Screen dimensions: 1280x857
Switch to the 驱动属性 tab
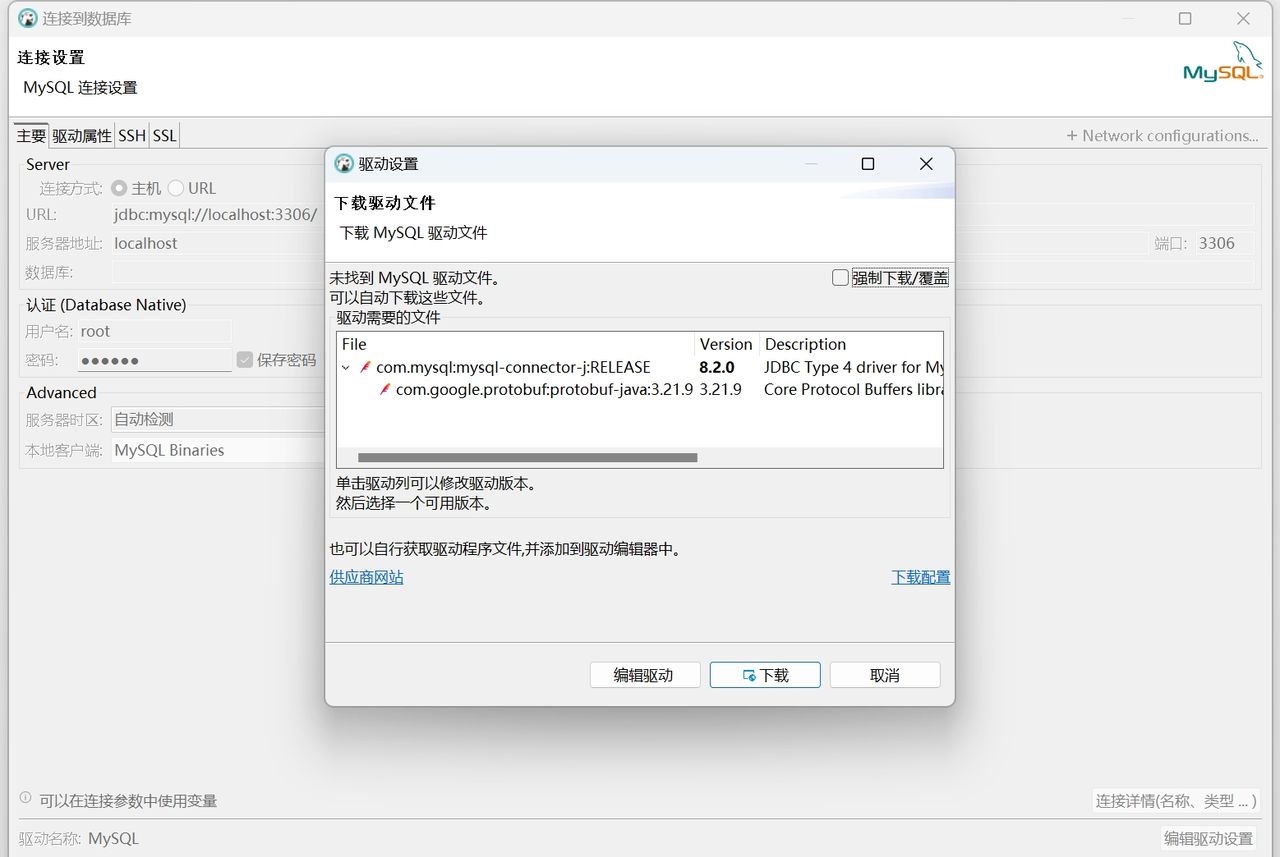coord(82,135)
